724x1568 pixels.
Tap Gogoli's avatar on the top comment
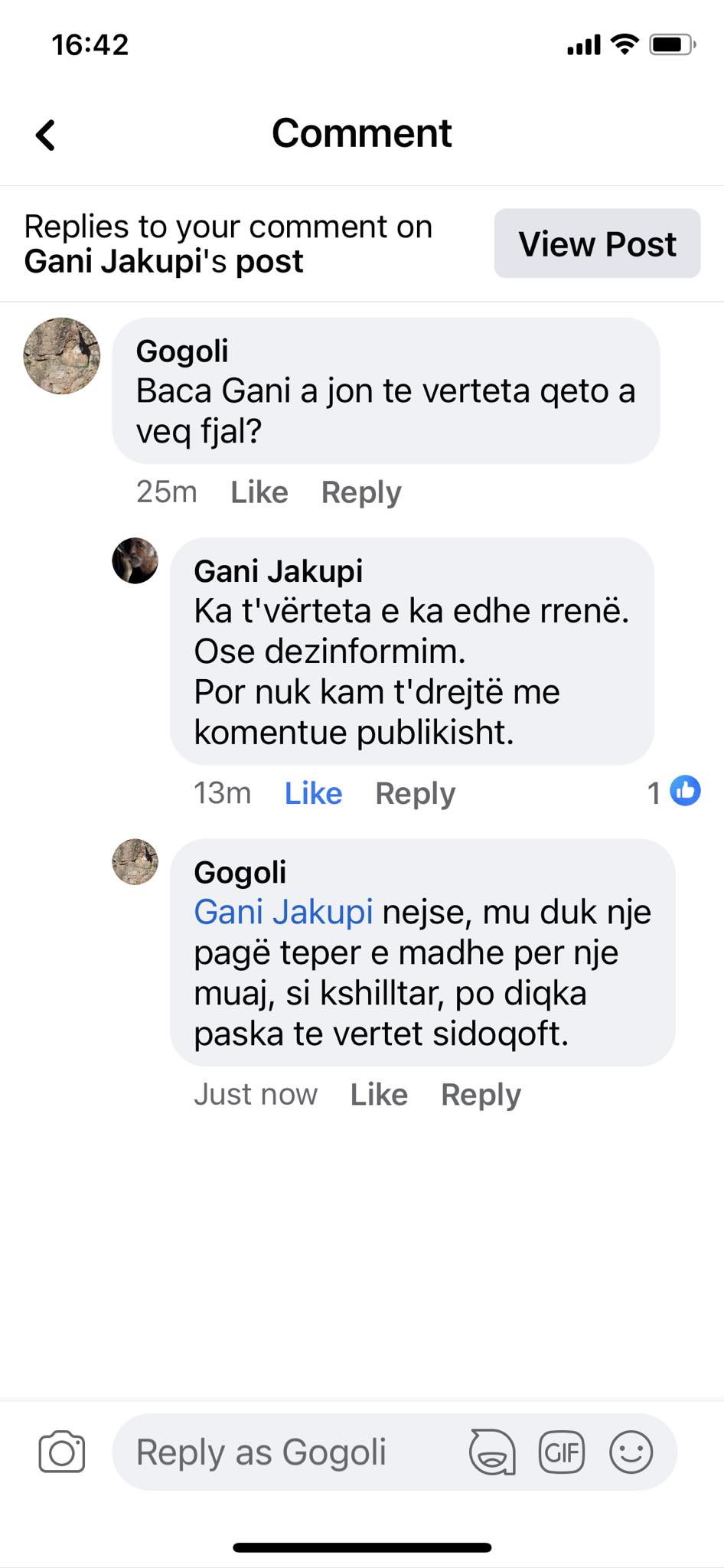click(62, 356)
